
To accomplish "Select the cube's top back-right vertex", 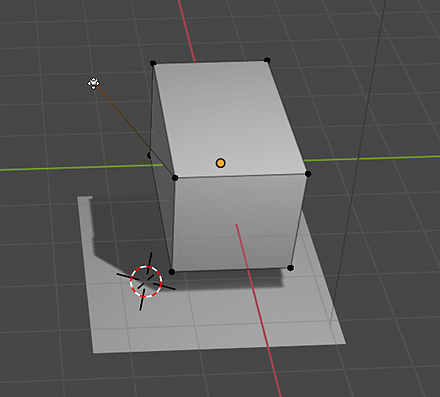I will click(267, 60).
